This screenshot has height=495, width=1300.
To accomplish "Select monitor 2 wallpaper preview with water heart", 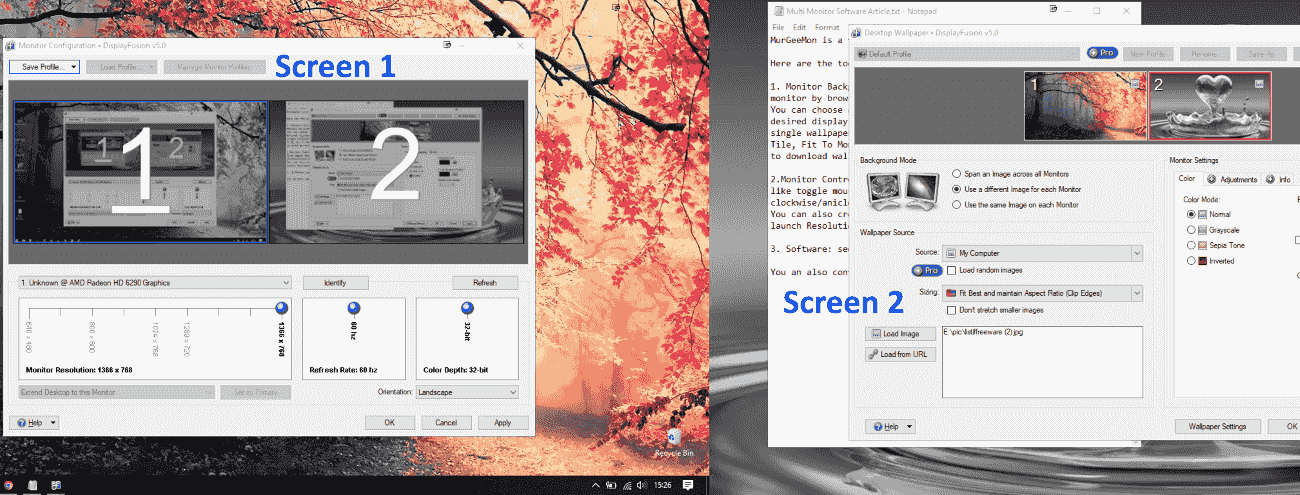I will click(1210, 106).
